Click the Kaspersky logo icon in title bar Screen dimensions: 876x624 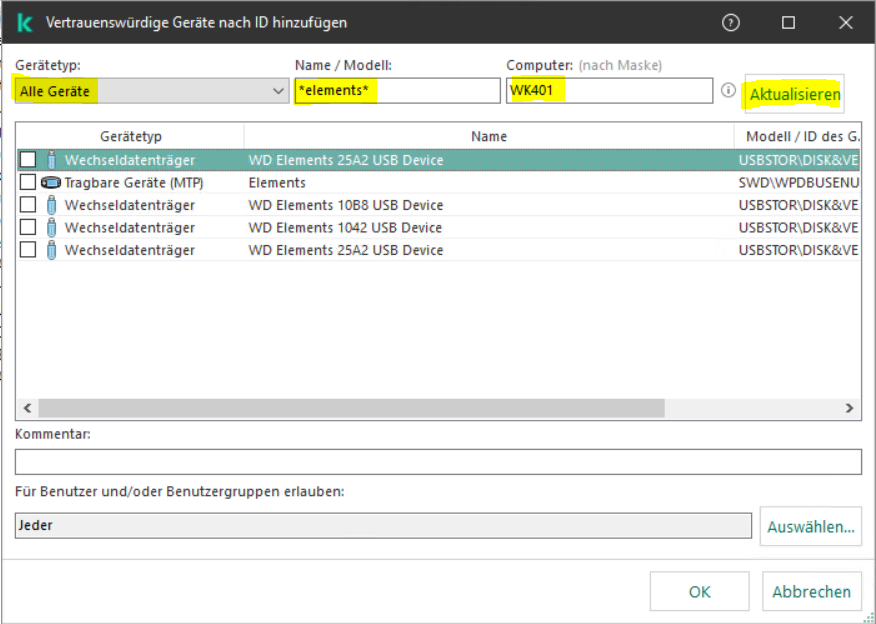click(25, 22)
